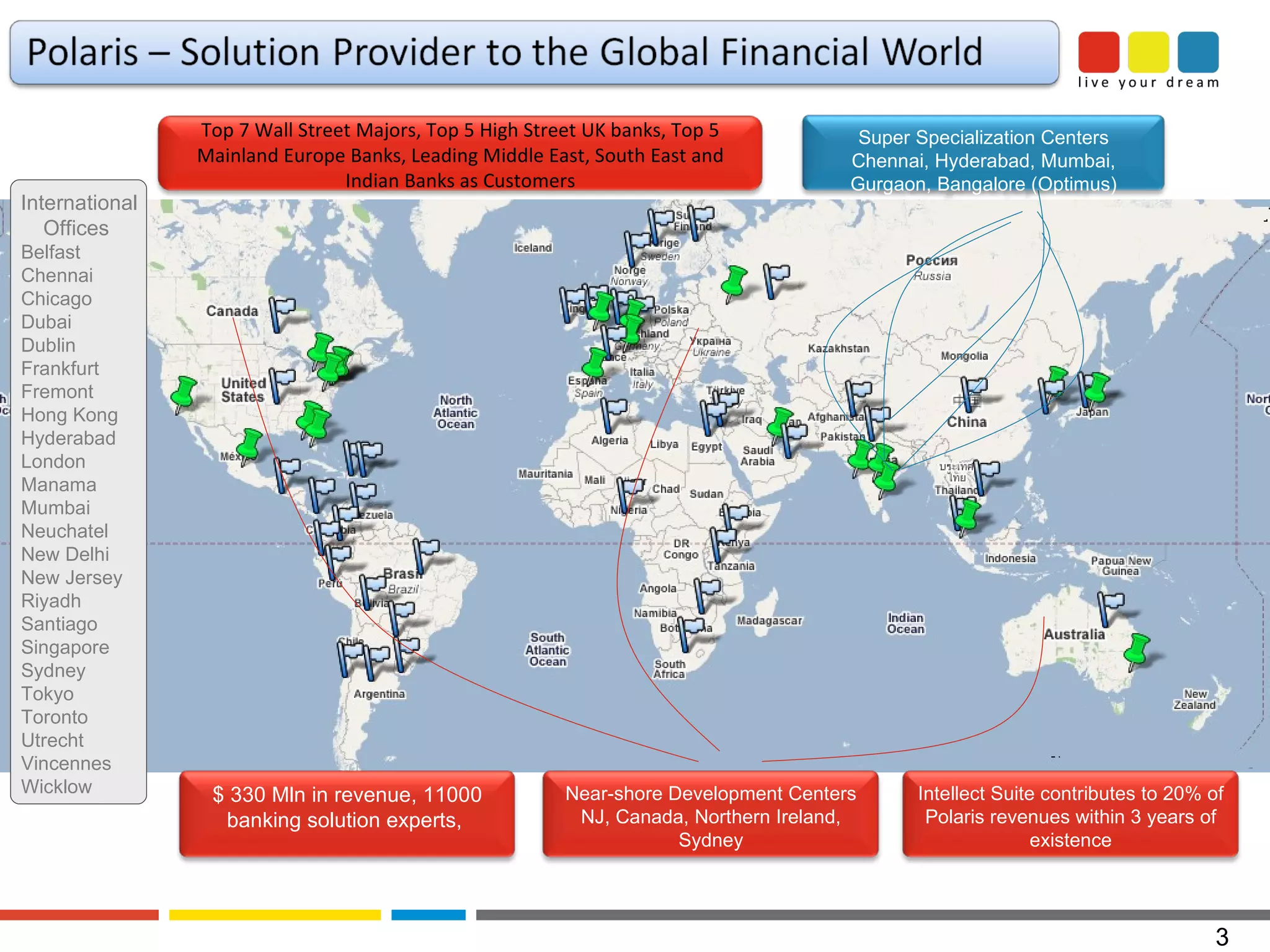Click the slide number 3
1270x952 pixels.
click(x=1222, y=937)
